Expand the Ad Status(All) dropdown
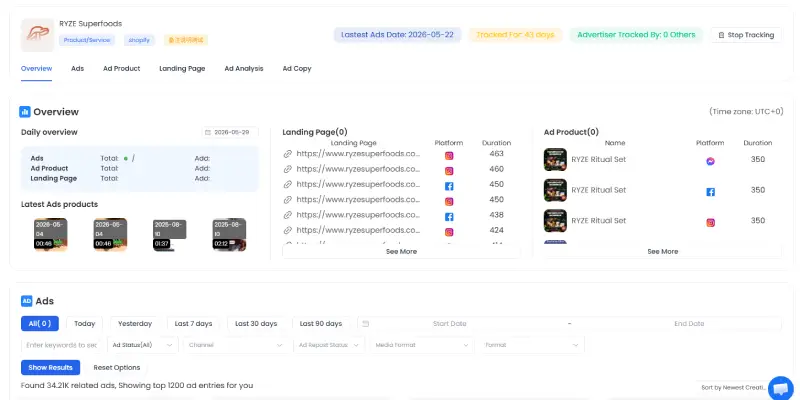This screenshot has height=400, width=800. coord(143,345)
